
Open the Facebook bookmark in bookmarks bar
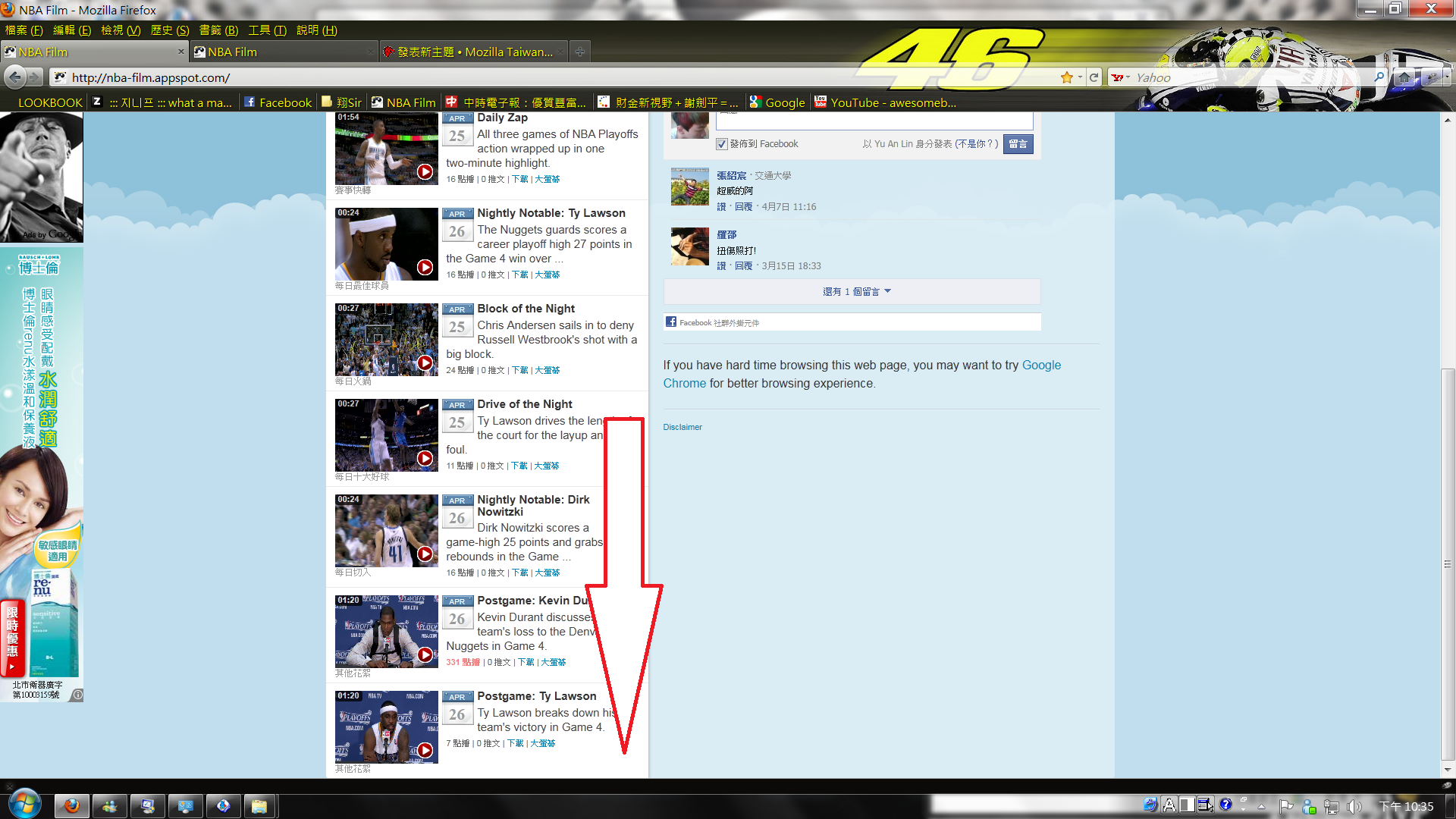(278, 102)
